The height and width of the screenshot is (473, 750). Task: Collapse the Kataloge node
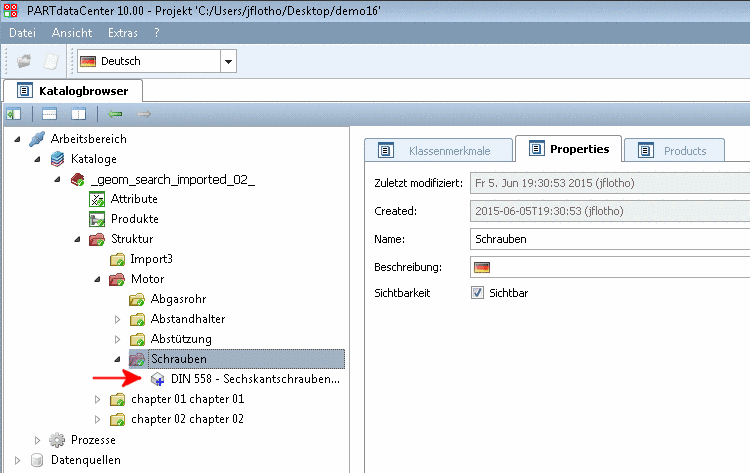pyautogui.click(x=38, y=159)
